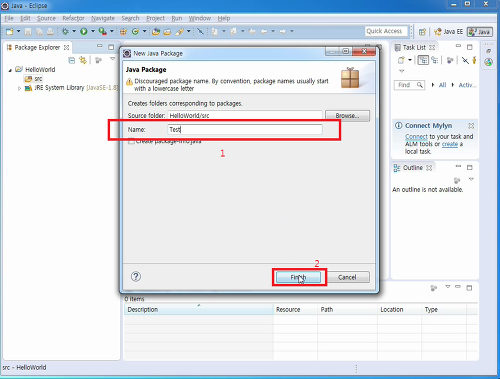Screen dimensions: 500x379
Task: Click the green Run icon in the toolbar
Action: [x=84, y=31]
